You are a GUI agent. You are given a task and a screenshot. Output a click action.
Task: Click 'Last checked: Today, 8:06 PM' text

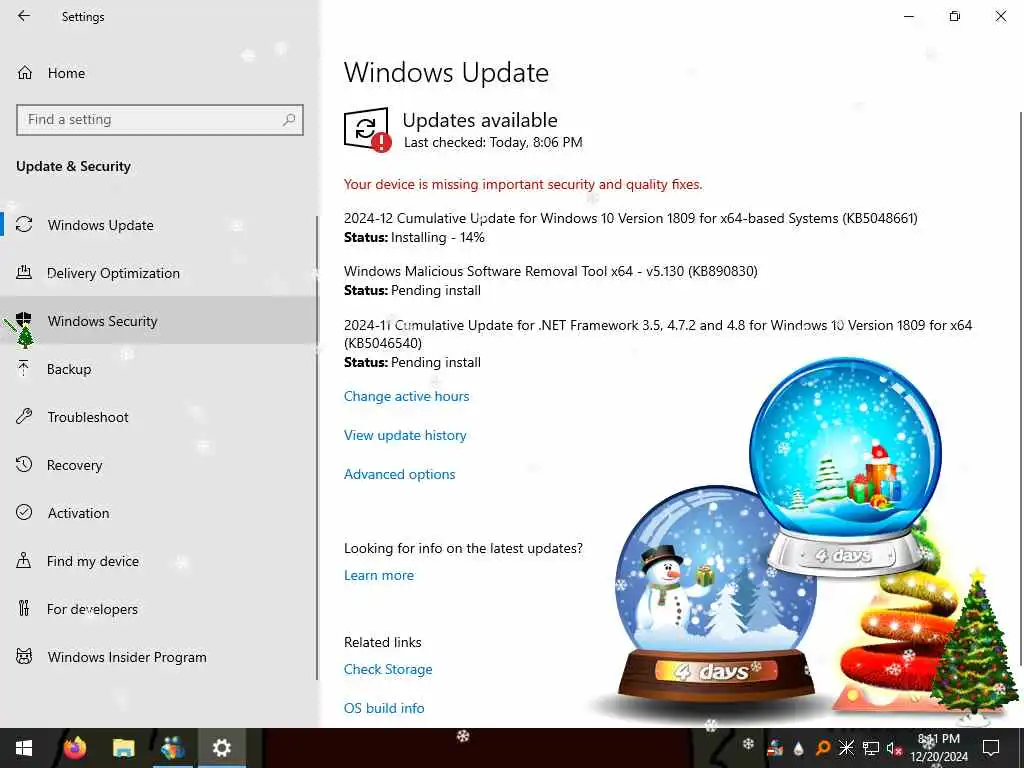click(x=493, y=142)
